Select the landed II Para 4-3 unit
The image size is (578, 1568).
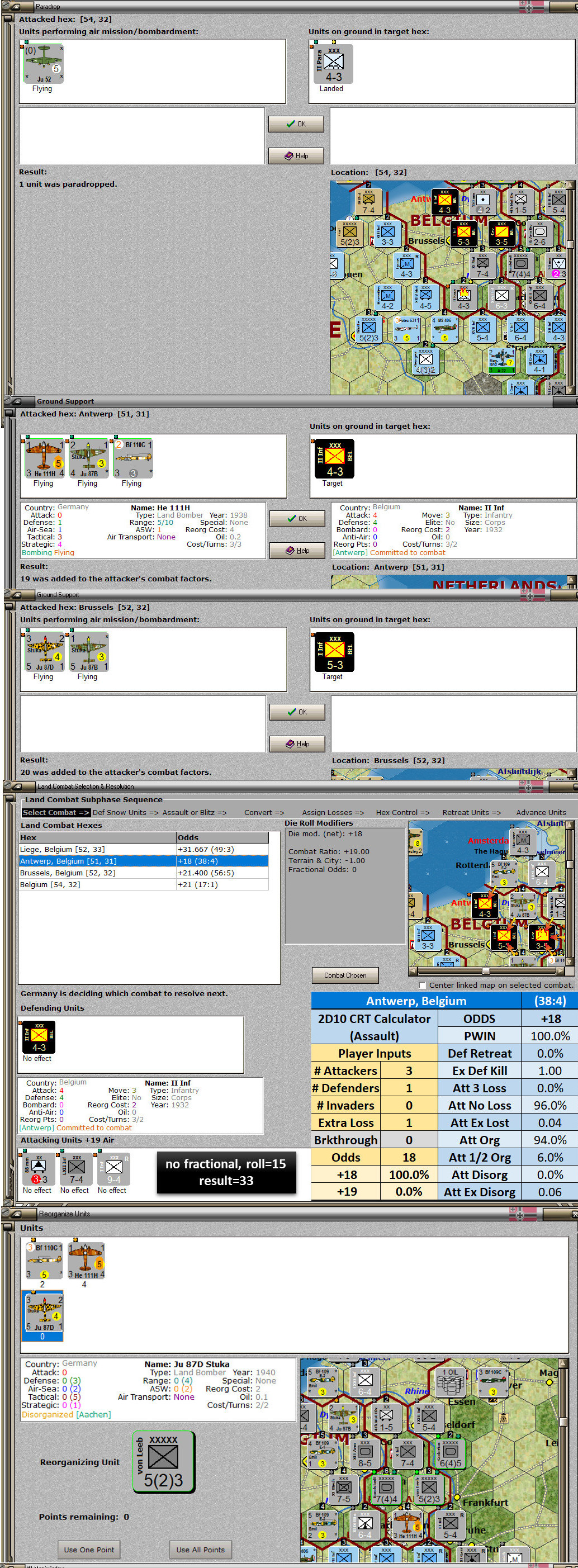333,63
